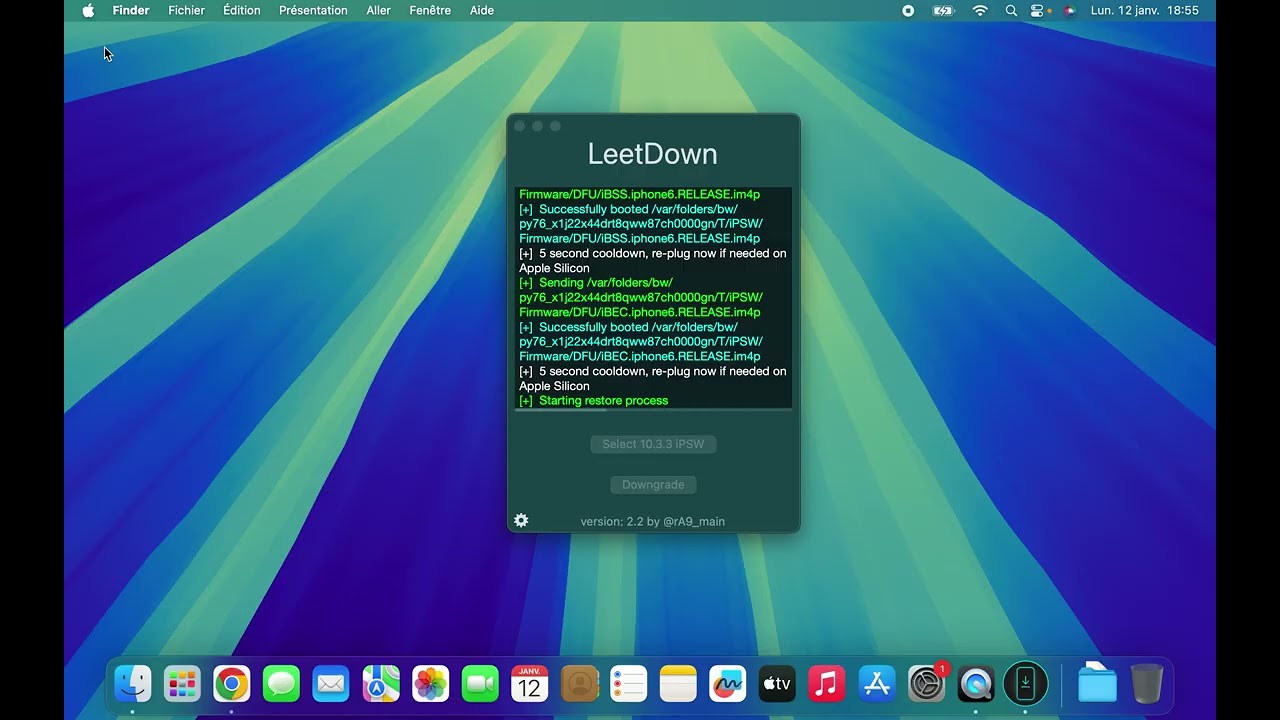Open the Trash in the Dock

(1147, 684)
